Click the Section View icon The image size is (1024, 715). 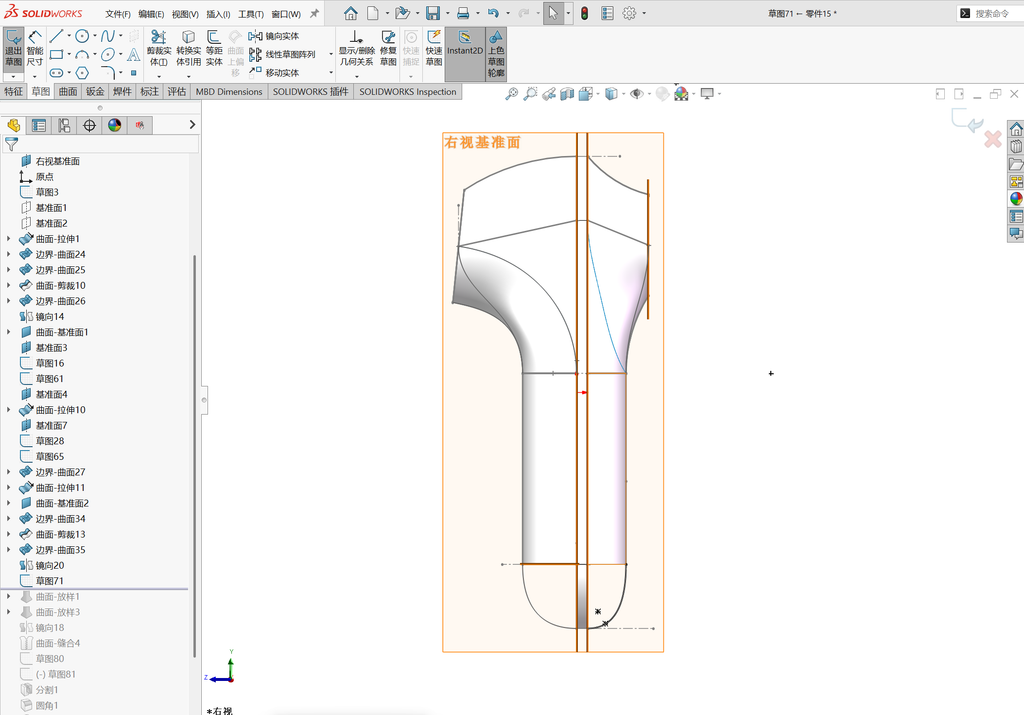coord(567,94)
